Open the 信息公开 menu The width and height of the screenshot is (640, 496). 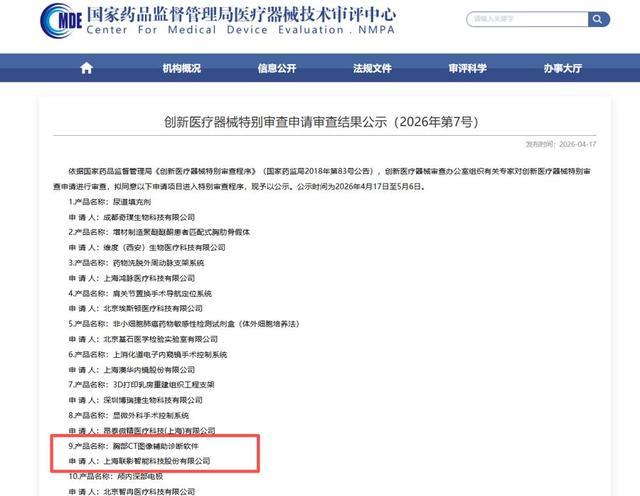[277, 68]
